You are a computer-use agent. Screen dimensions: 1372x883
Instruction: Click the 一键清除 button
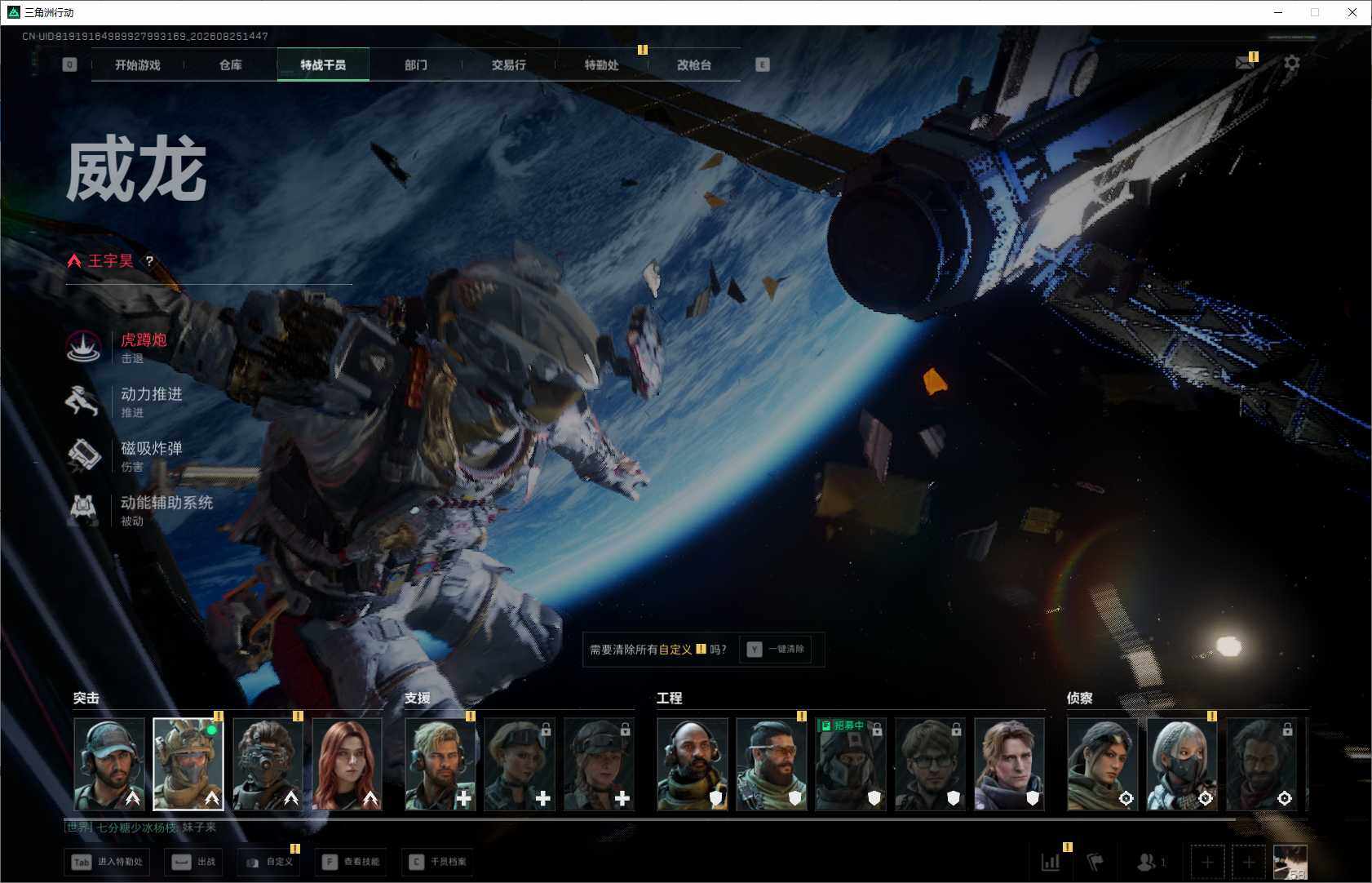click(777, 650)
